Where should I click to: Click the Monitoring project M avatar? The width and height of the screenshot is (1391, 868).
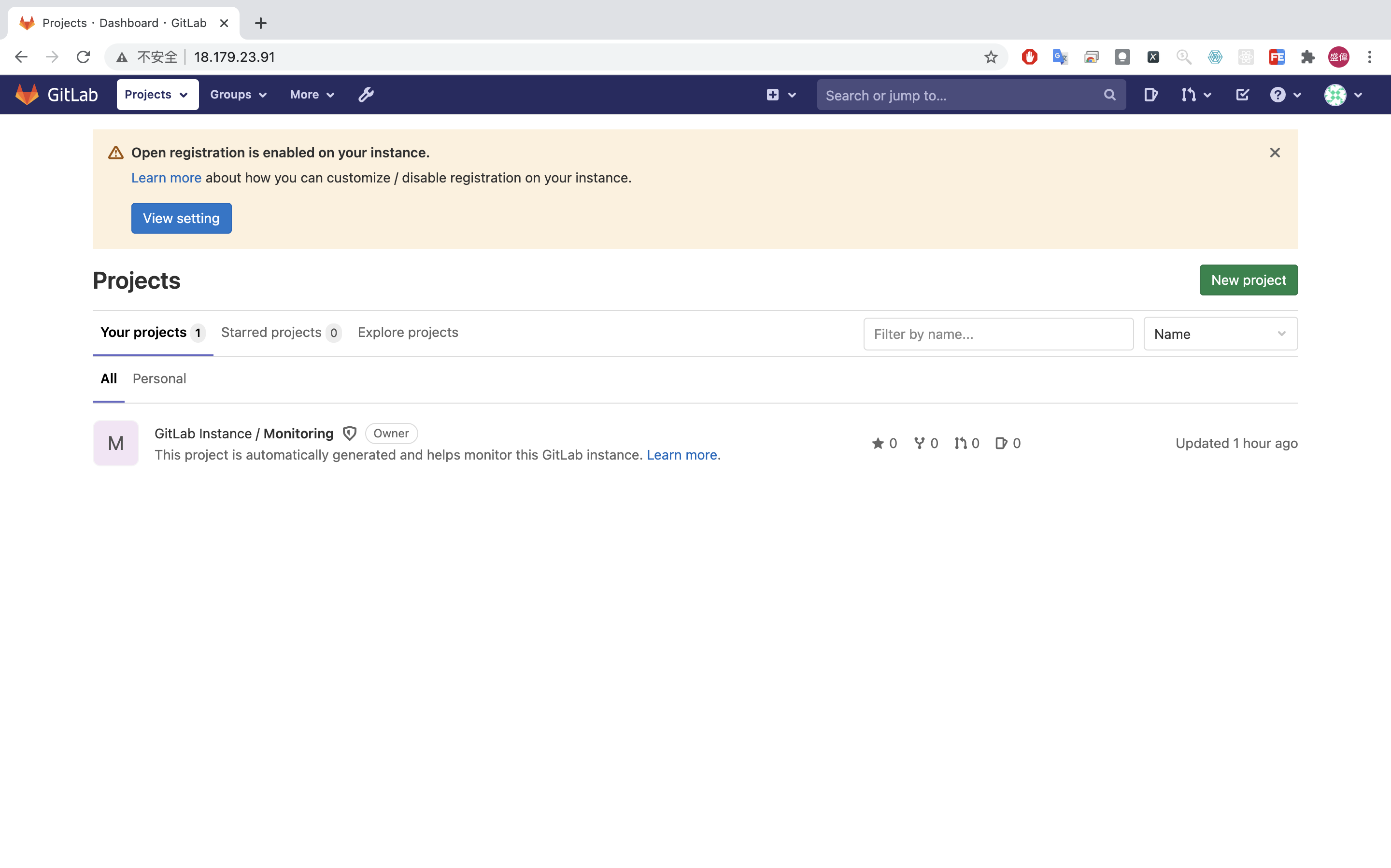pyautogui.click(x=115, y=443)
